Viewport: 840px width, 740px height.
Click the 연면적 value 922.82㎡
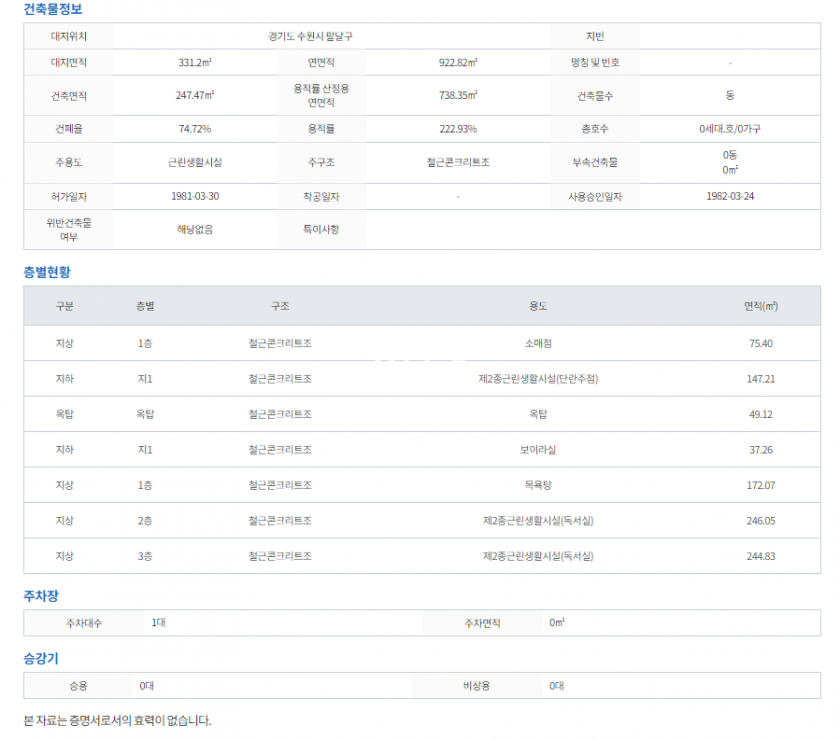[x=458, y=62]
